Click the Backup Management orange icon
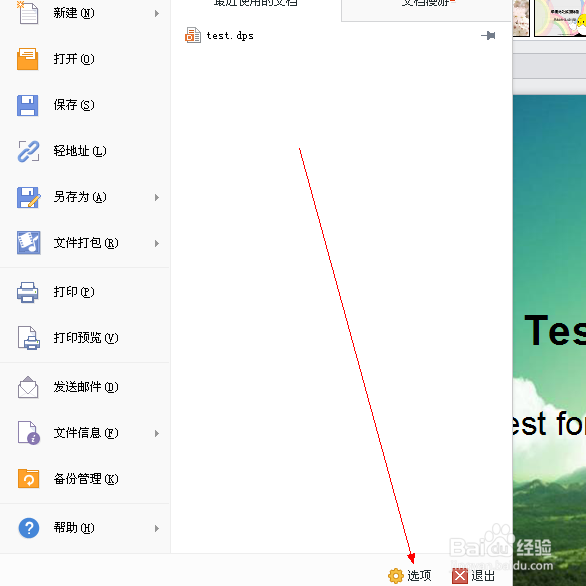The height and width of the screenshot is (586, 586). pyautogui.click(x=28, y=479)
